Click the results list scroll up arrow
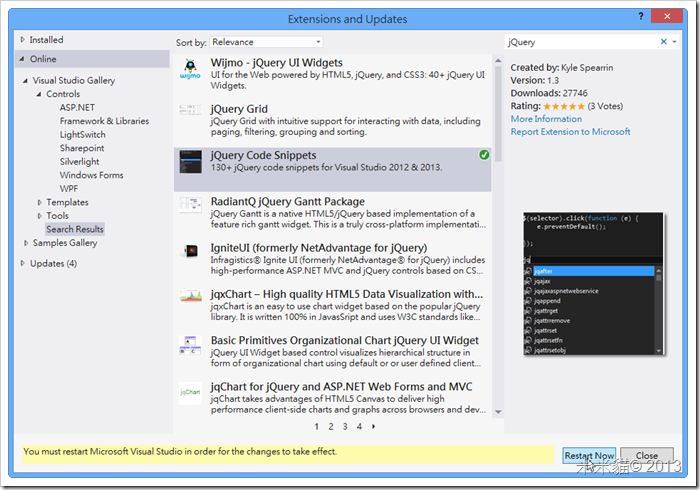700x490 pixels. coord(498,60)
